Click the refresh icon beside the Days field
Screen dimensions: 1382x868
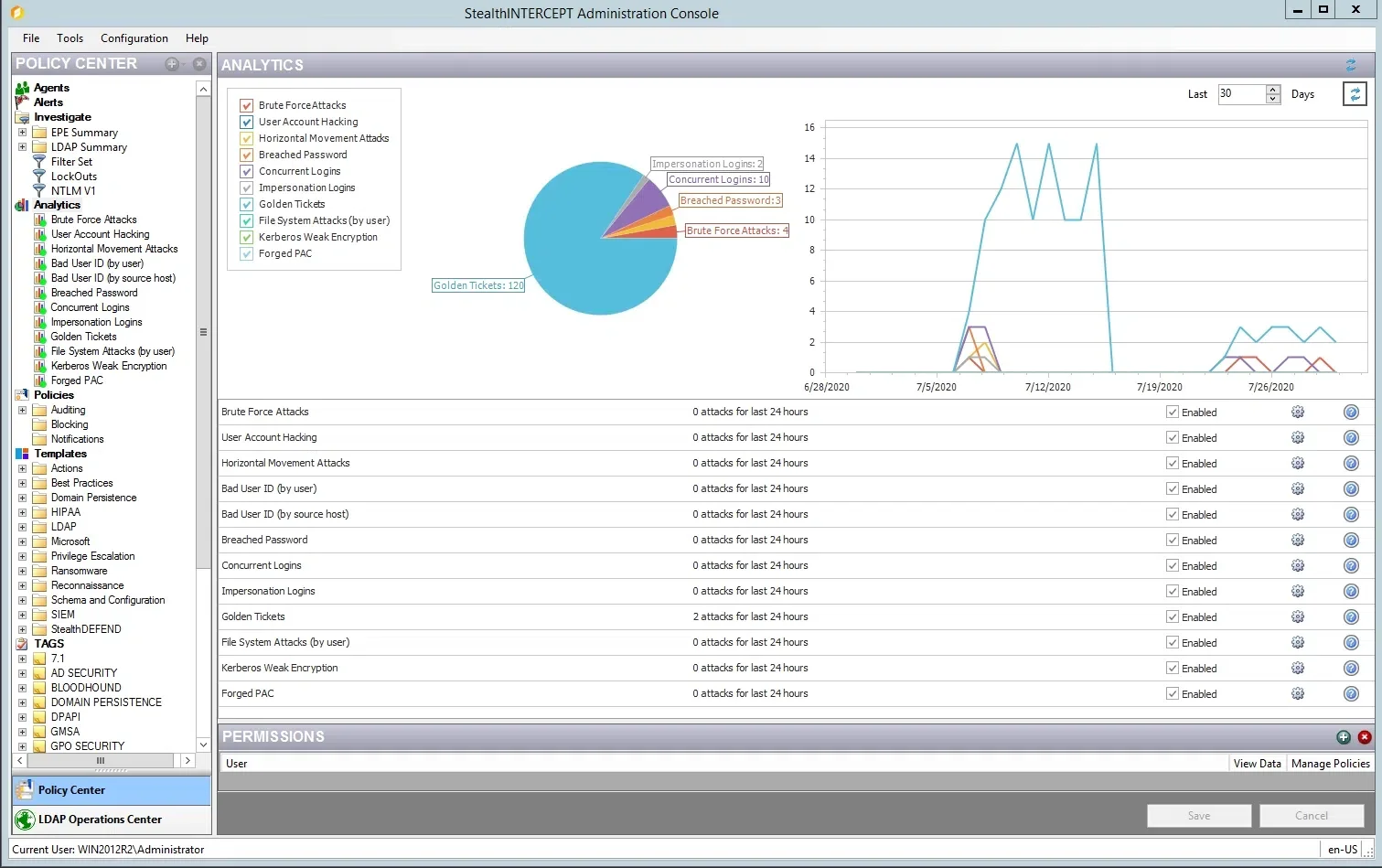pos(1355,94)
